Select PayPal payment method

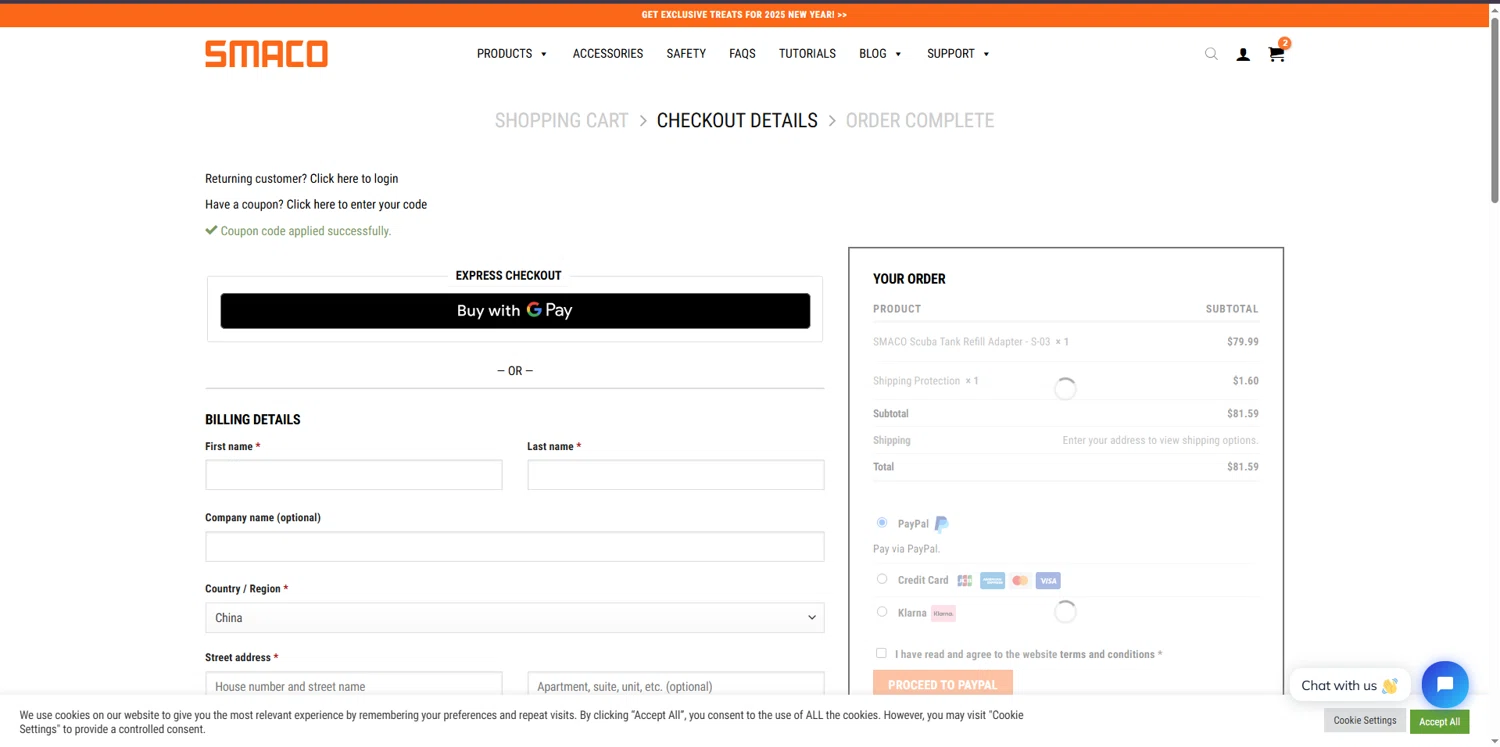[x=882, y=522]
